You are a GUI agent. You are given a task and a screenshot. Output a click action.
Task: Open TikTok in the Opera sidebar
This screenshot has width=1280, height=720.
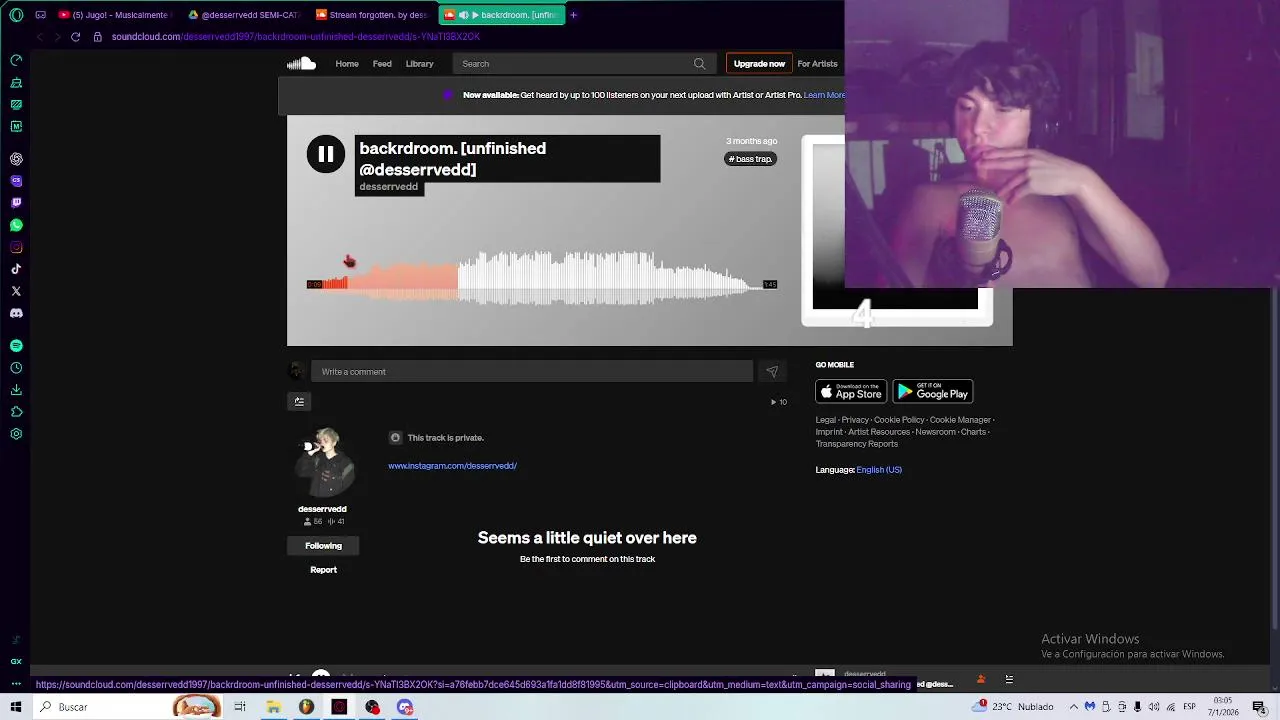(16, 269)
